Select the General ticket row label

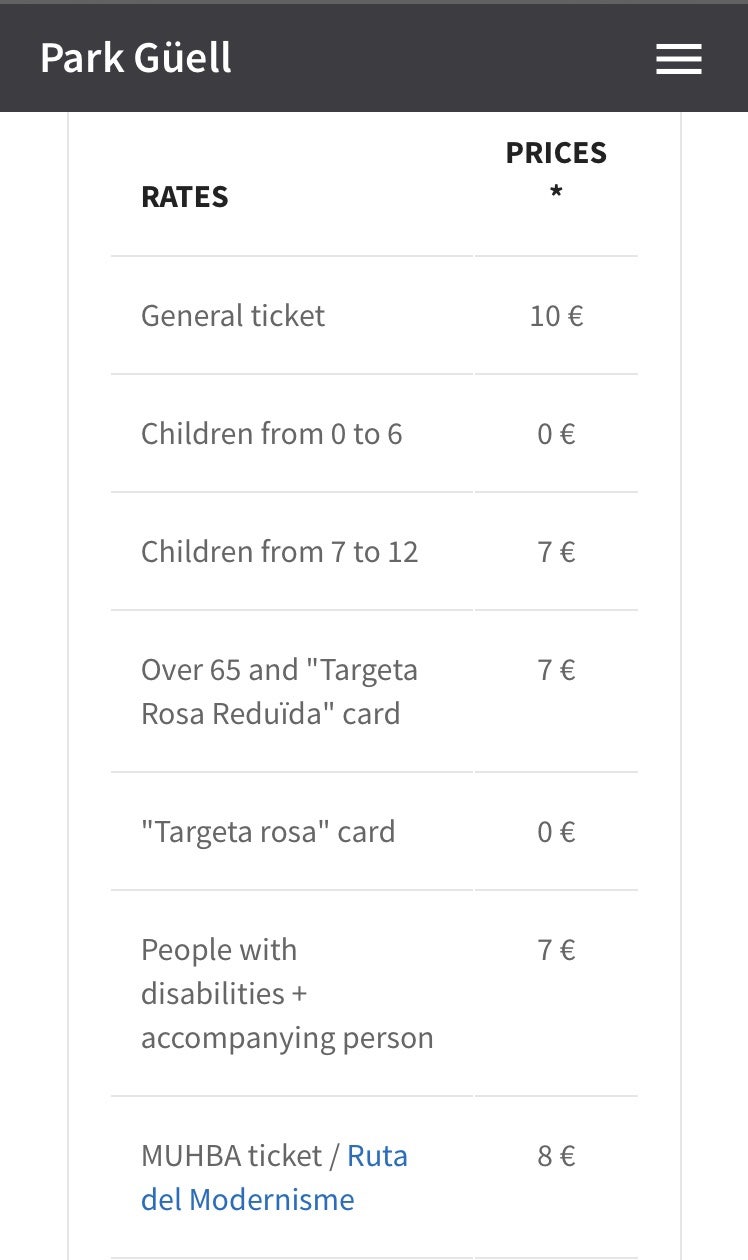pyautogui.click(x=233, y=316)
